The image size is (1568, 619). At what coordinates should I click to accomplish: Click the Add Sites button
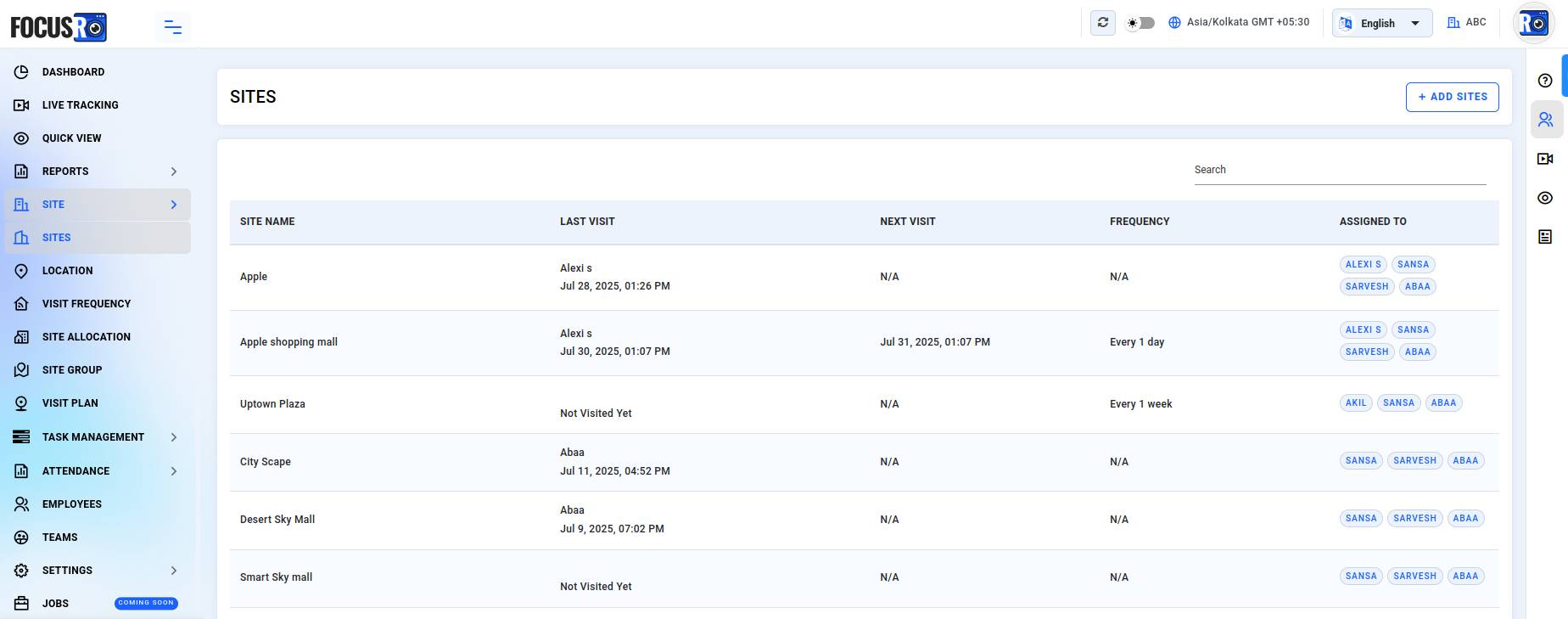tap(1453, 97)
